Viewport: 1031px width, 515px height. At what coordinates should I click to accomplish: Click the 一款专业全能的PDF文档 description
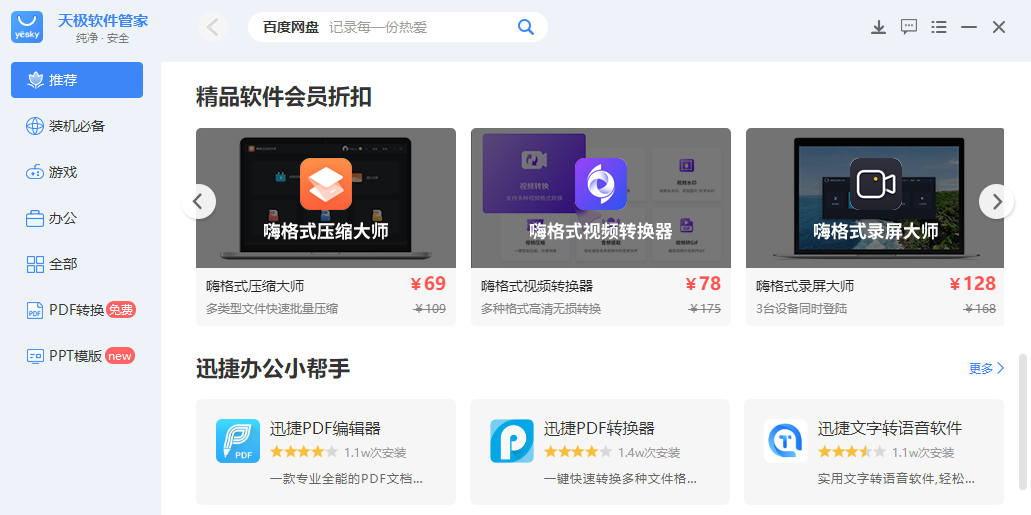tap(346, 478)
